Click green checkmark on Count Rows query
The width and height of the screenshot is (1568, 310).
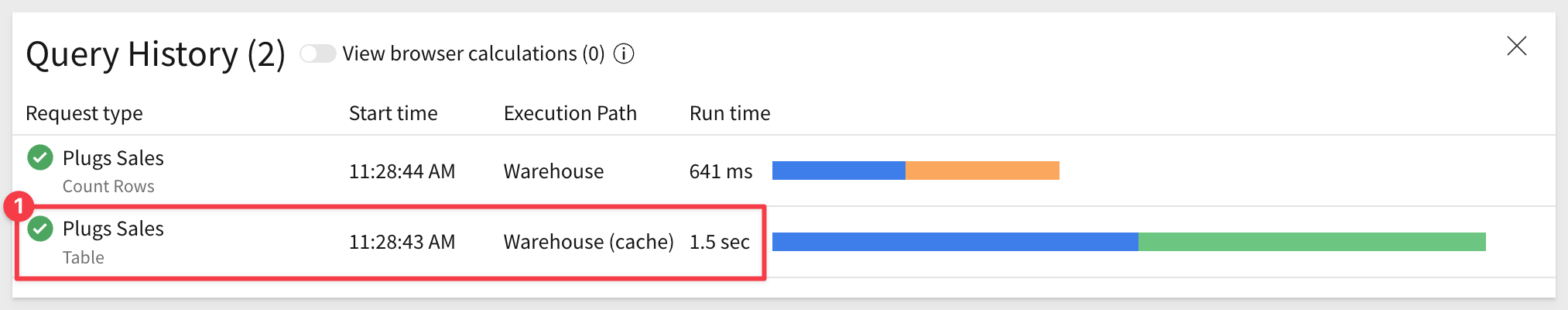tap(40, 158)
